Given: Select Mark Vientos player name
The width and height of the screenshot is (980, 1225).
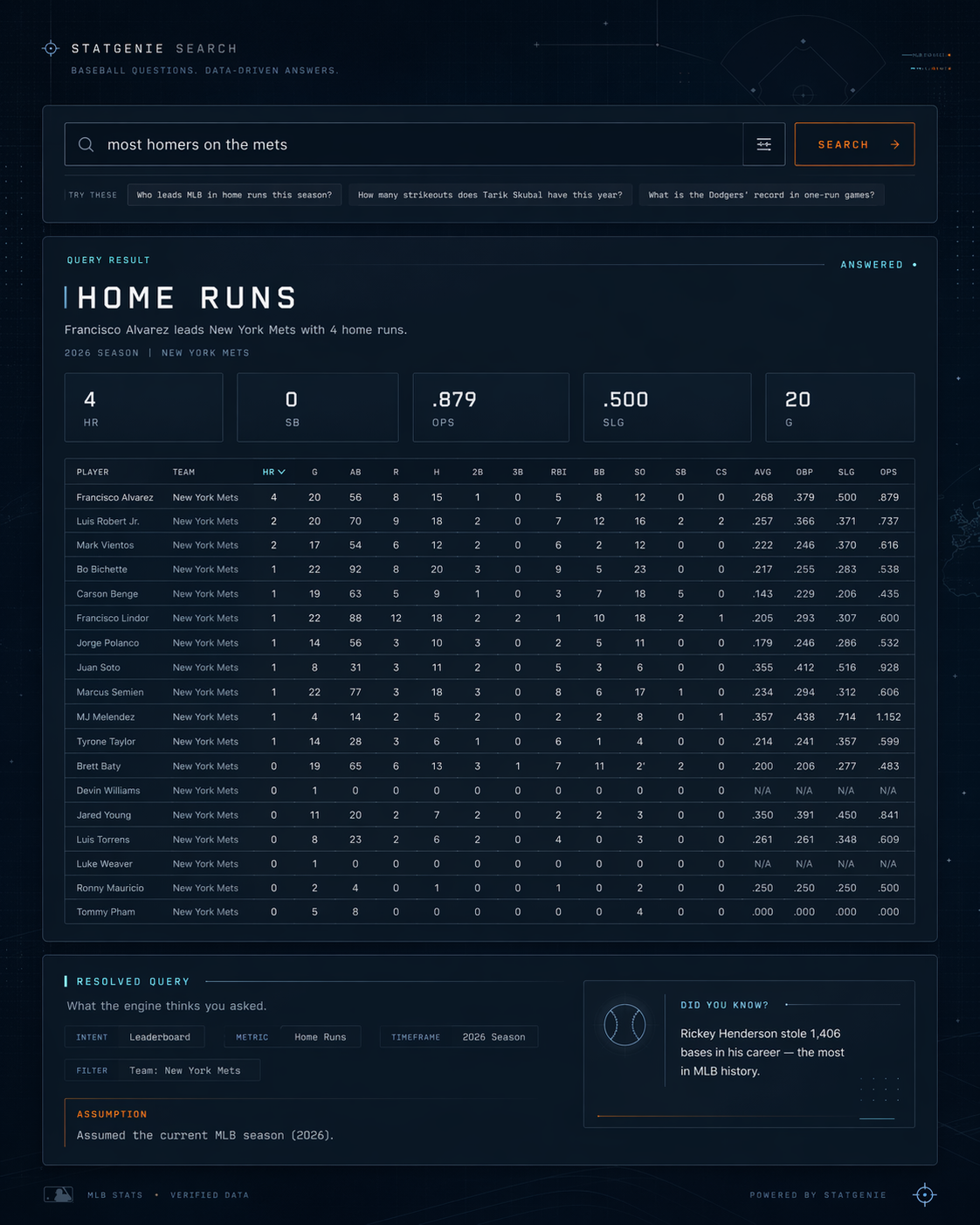Looking at the screenshot, I should click(x=105, y=545).
